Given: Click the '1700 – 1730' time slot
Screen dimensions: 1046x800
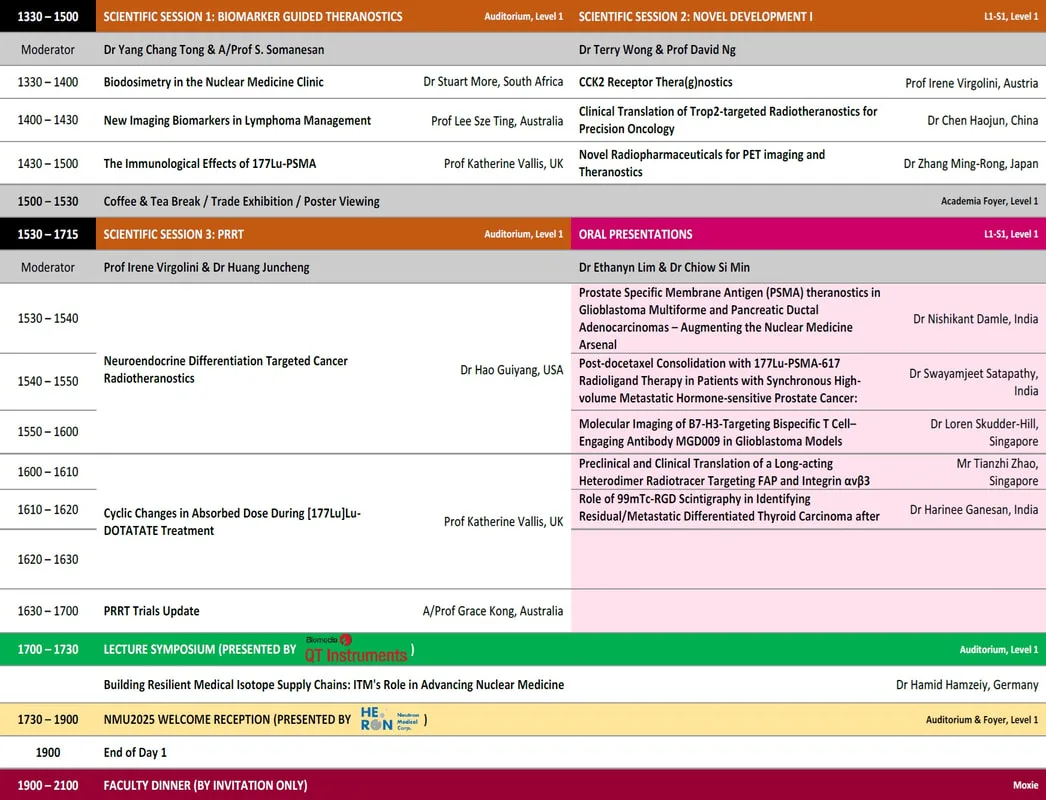Looking at the screenshot, I should click(x=48, y=649).
